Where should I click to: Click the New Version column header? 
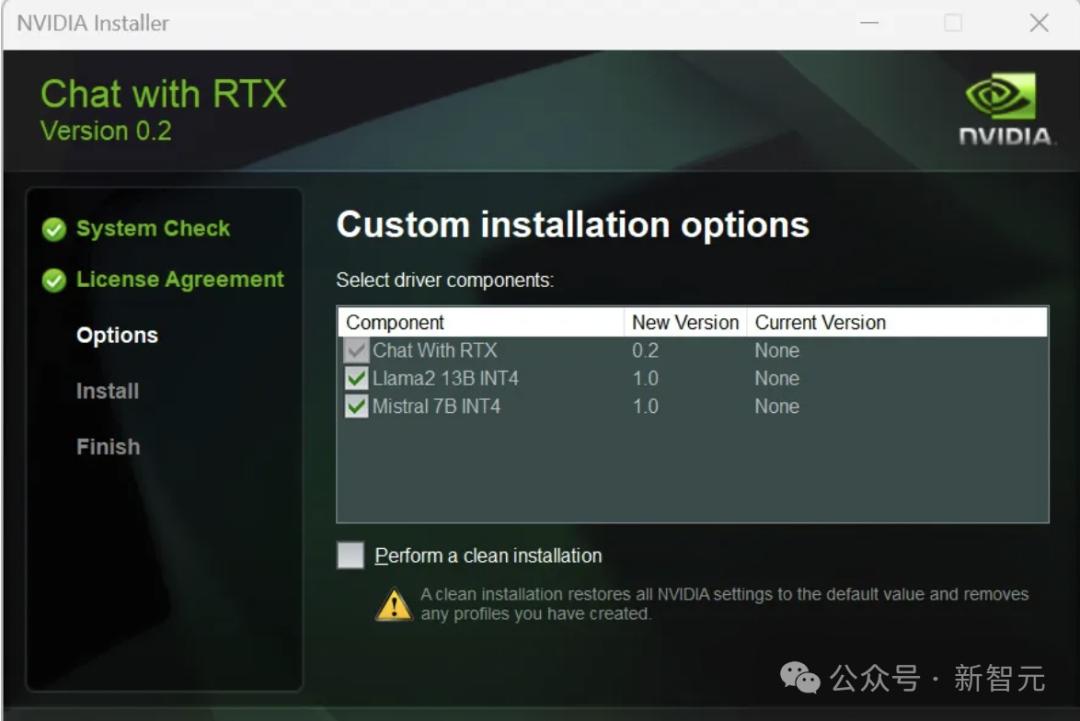click(x=685, y=322)
